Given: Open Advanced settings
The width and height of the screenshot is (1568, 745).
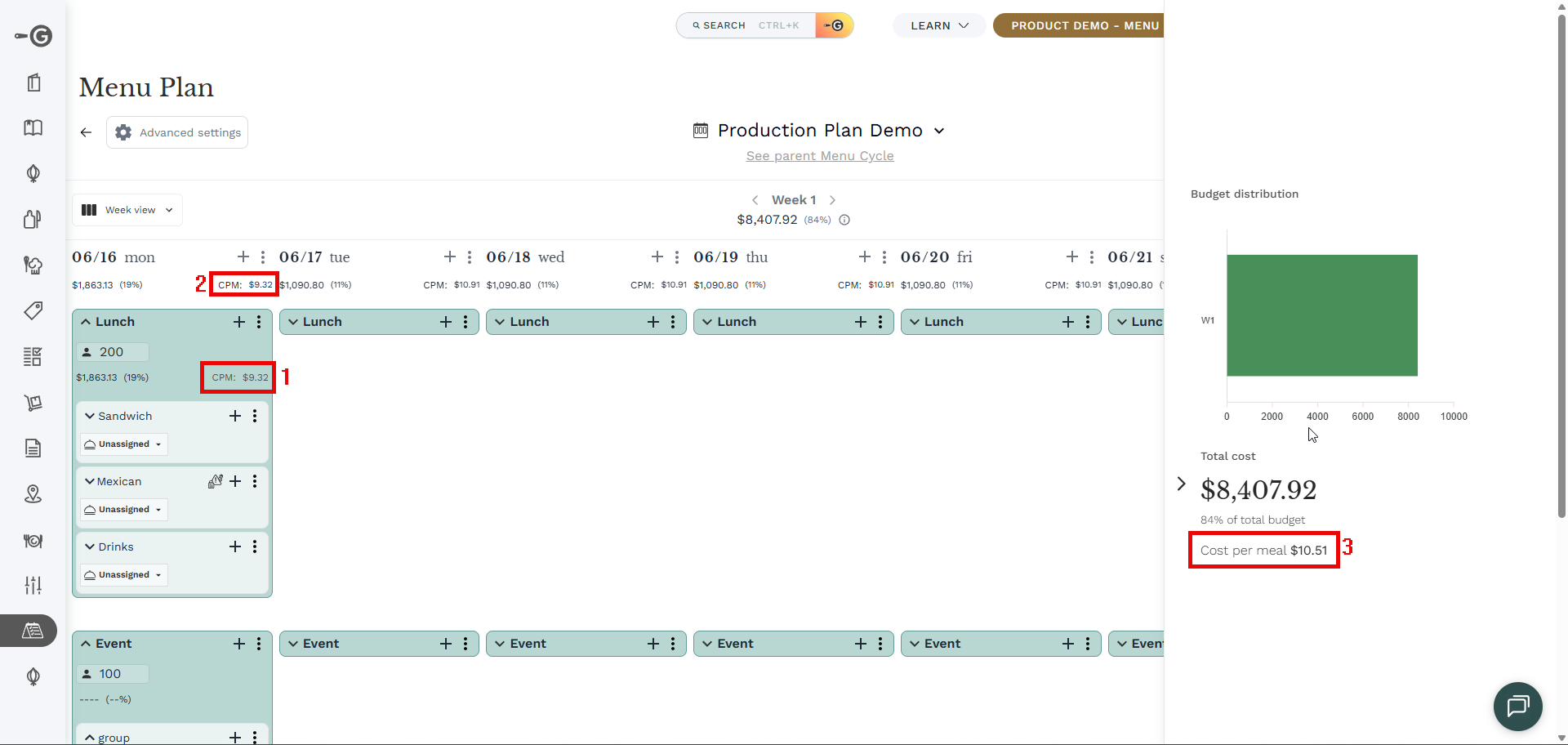Looking at the screenshot, I should point(177,132).
